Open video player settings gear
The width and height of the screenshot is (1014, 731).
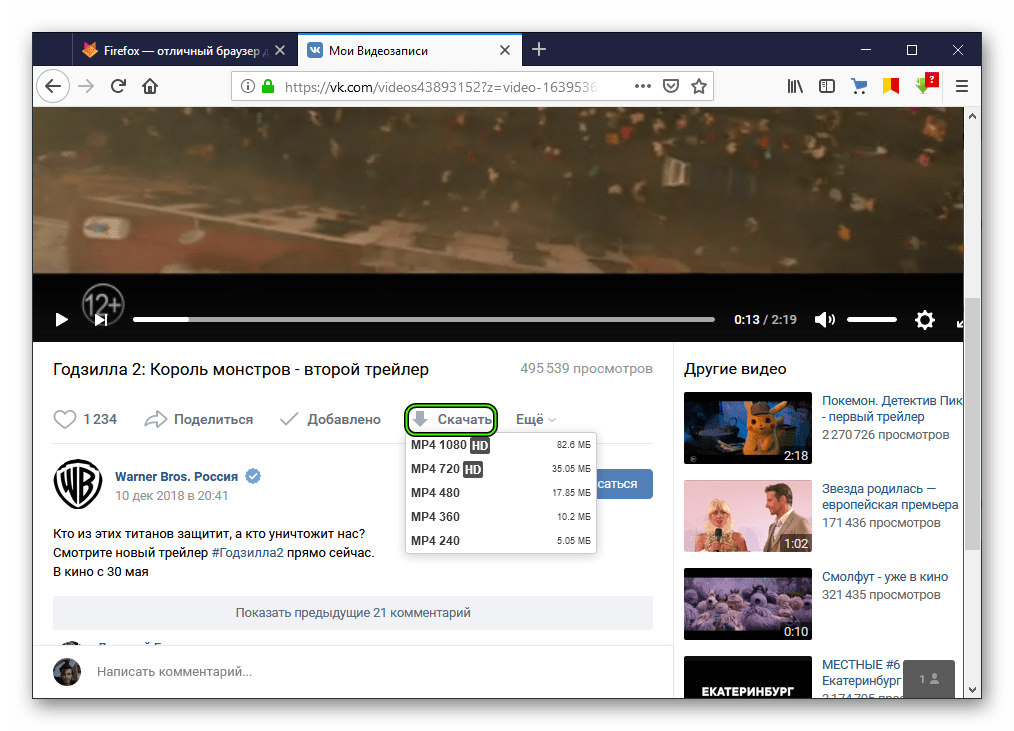[925, 320]
